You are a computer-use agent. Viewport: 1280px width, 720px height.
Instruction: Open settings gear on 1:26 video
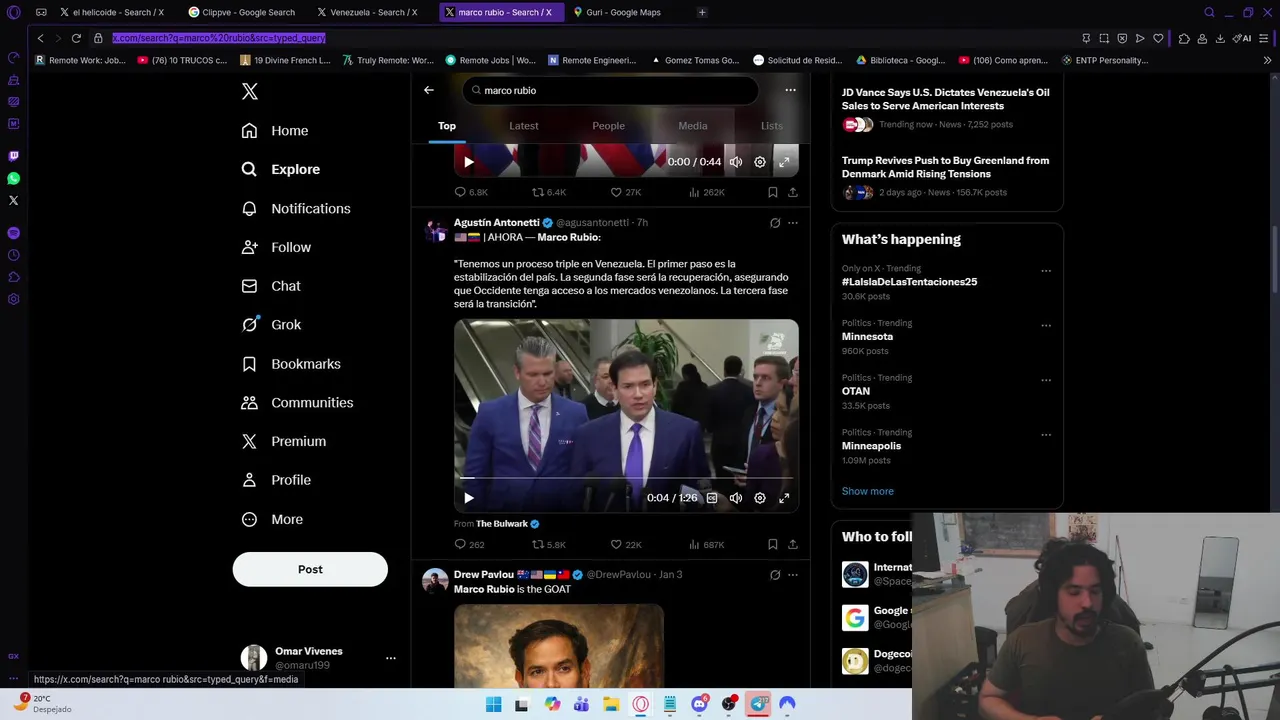coord(760,498)
